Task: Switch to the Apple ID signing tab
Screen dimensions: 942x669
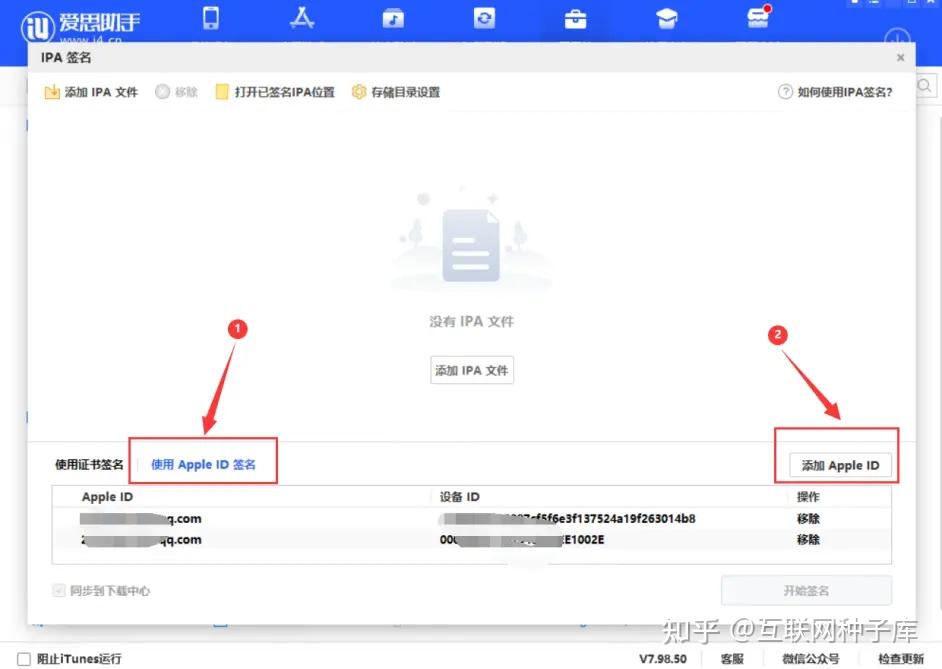Action: coord(203,464)
